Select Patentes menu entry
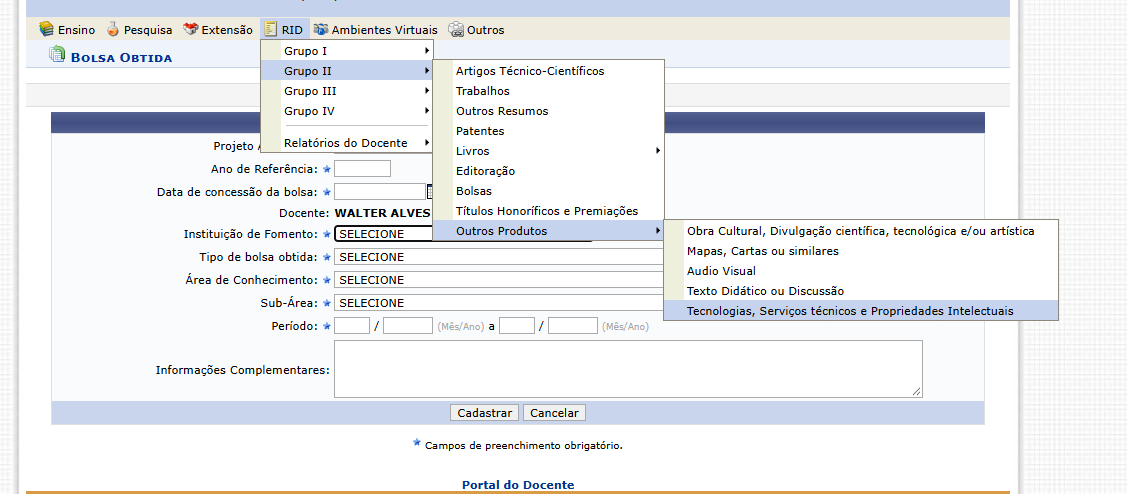 click(548, 131)
